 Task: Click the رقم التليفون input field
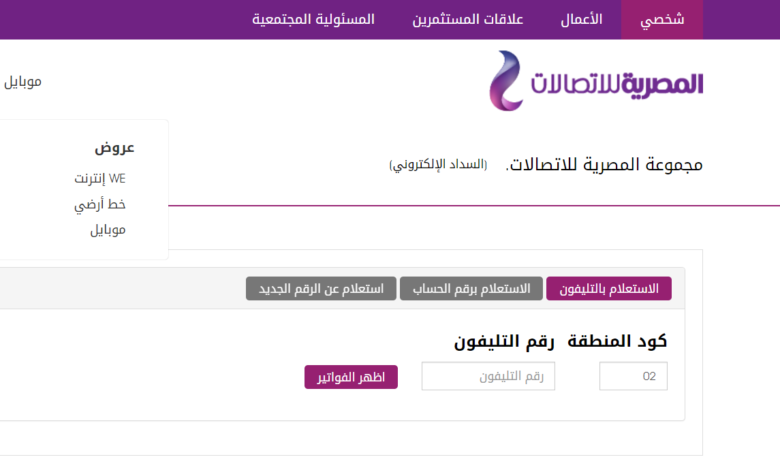pyautogui.click(x=488, y=376)
